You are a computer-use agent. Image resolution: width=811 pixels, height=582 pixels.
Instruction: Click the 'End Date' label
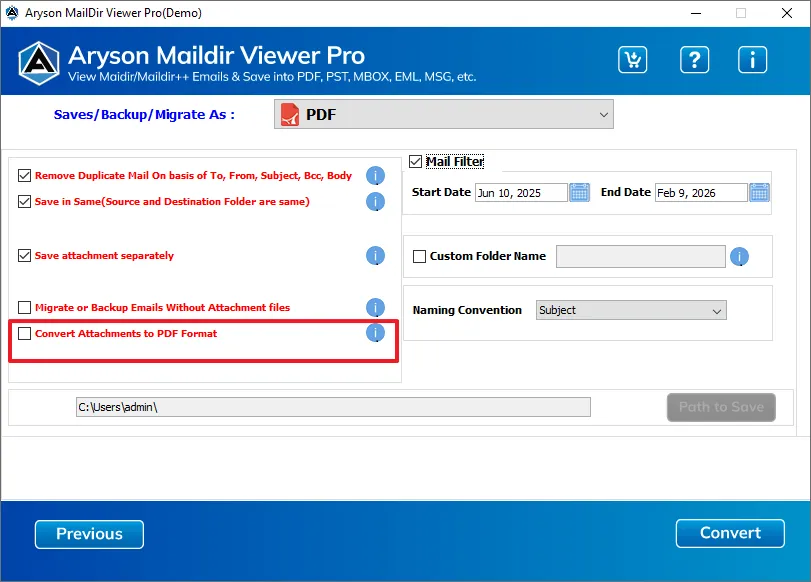[x=626, y=192]
